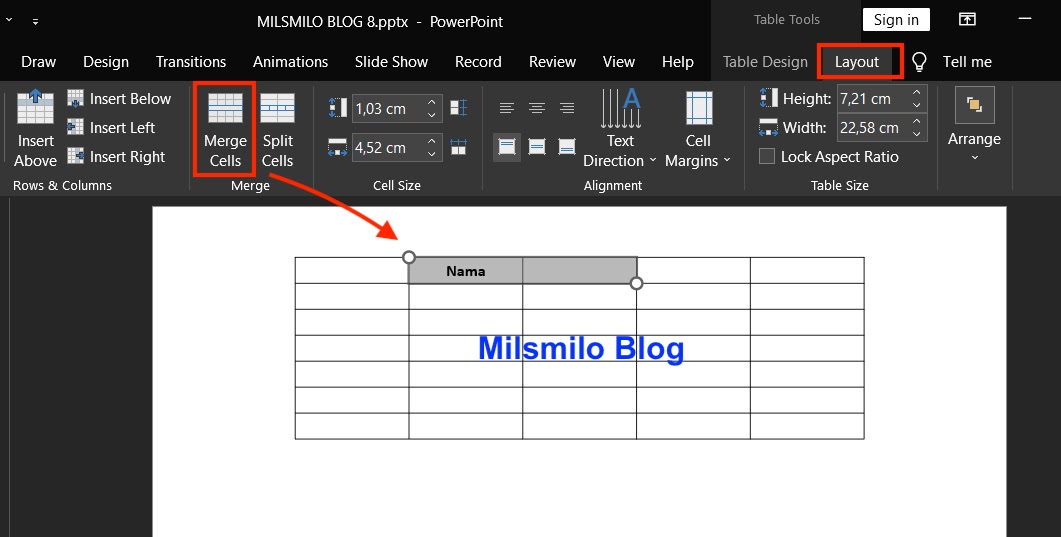Merge the selected cells with Merge Cells
The image size is (1061, 537).
(225, 129)
